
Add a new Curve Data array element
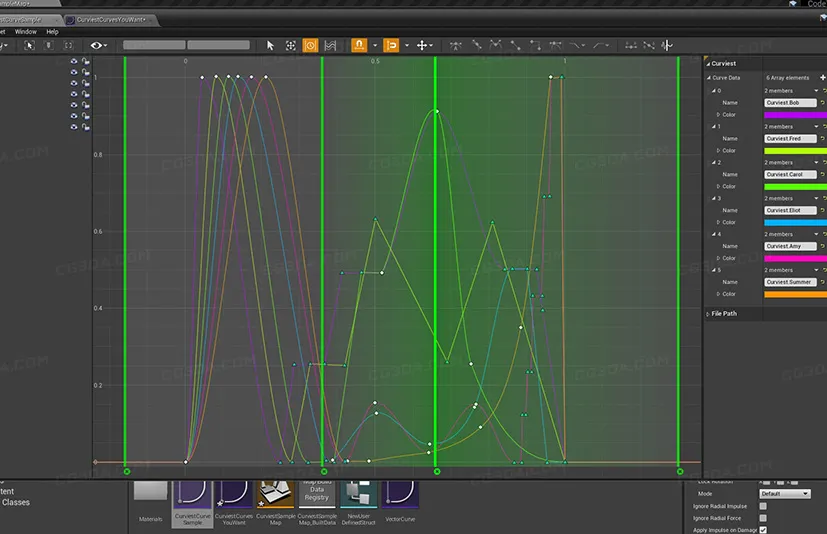(x=822, y=78)
